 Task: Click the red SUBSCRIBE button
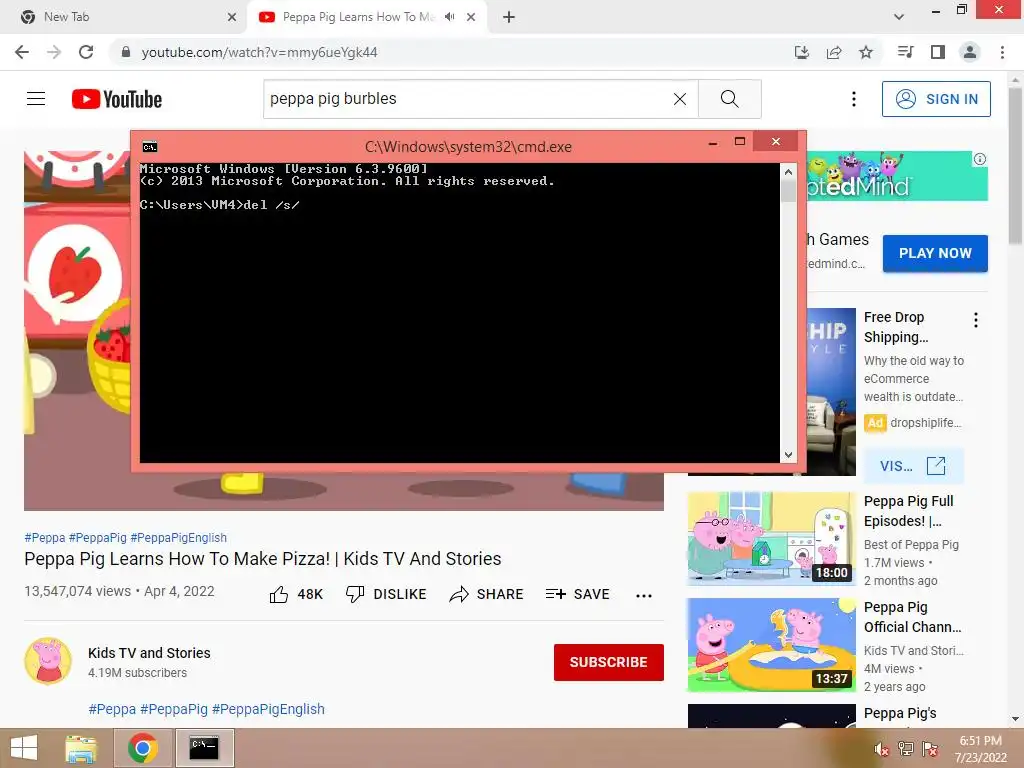click(609, 662)
